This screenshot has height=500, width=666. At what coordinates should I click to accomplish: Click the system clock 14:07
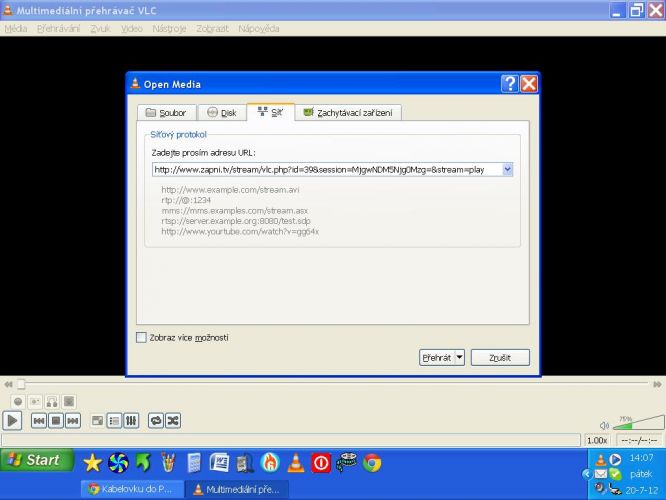[641, 458]
